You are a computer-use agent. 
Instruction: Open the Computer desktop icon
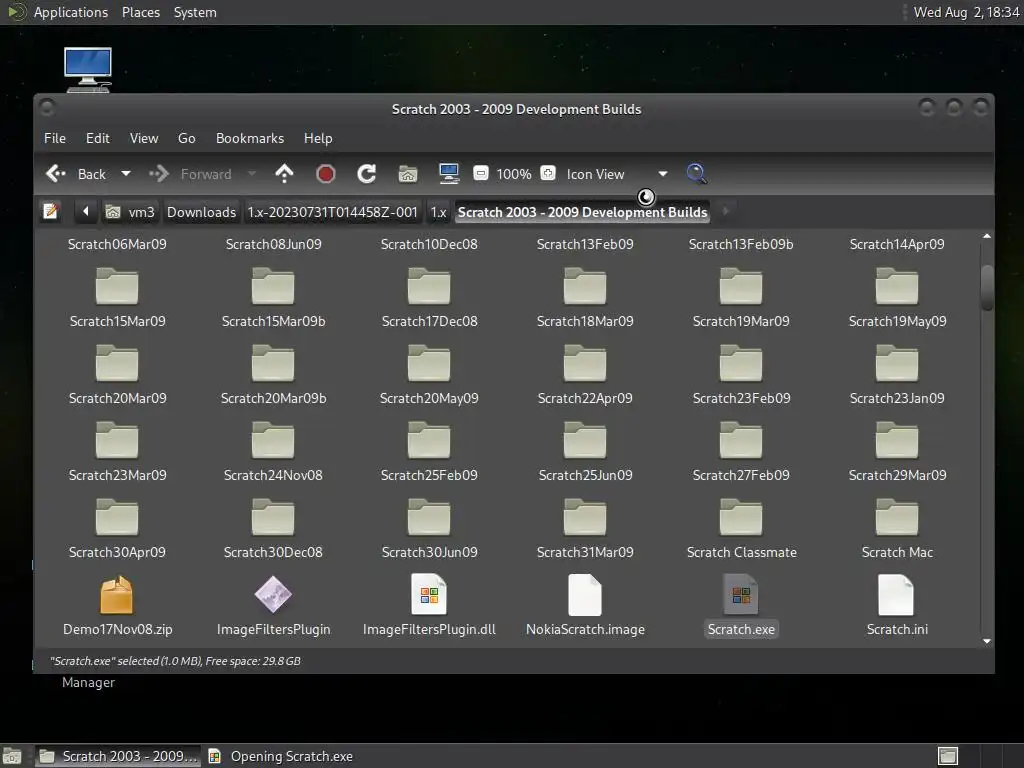(x=88, y=70)
